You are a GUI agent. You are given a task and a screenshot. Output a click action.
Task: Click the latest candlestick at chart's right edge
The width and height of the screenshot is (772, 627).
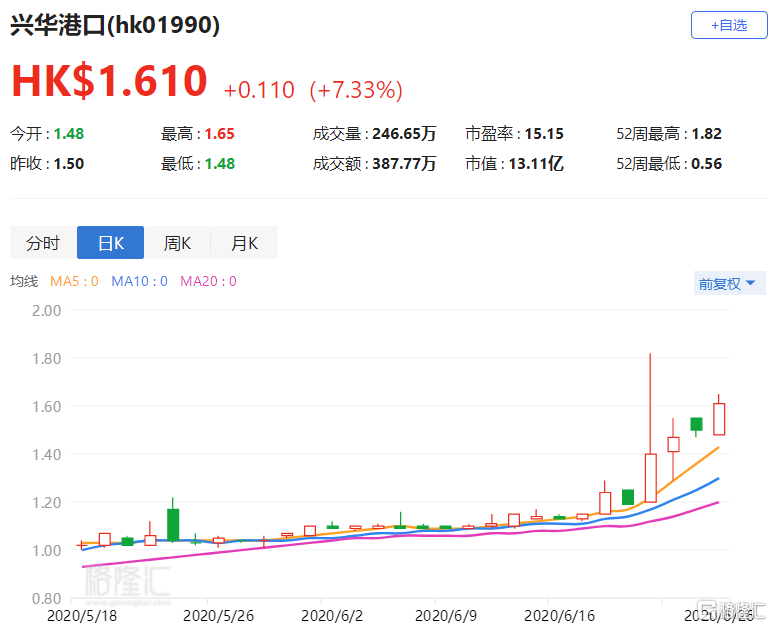click(719, 418)
